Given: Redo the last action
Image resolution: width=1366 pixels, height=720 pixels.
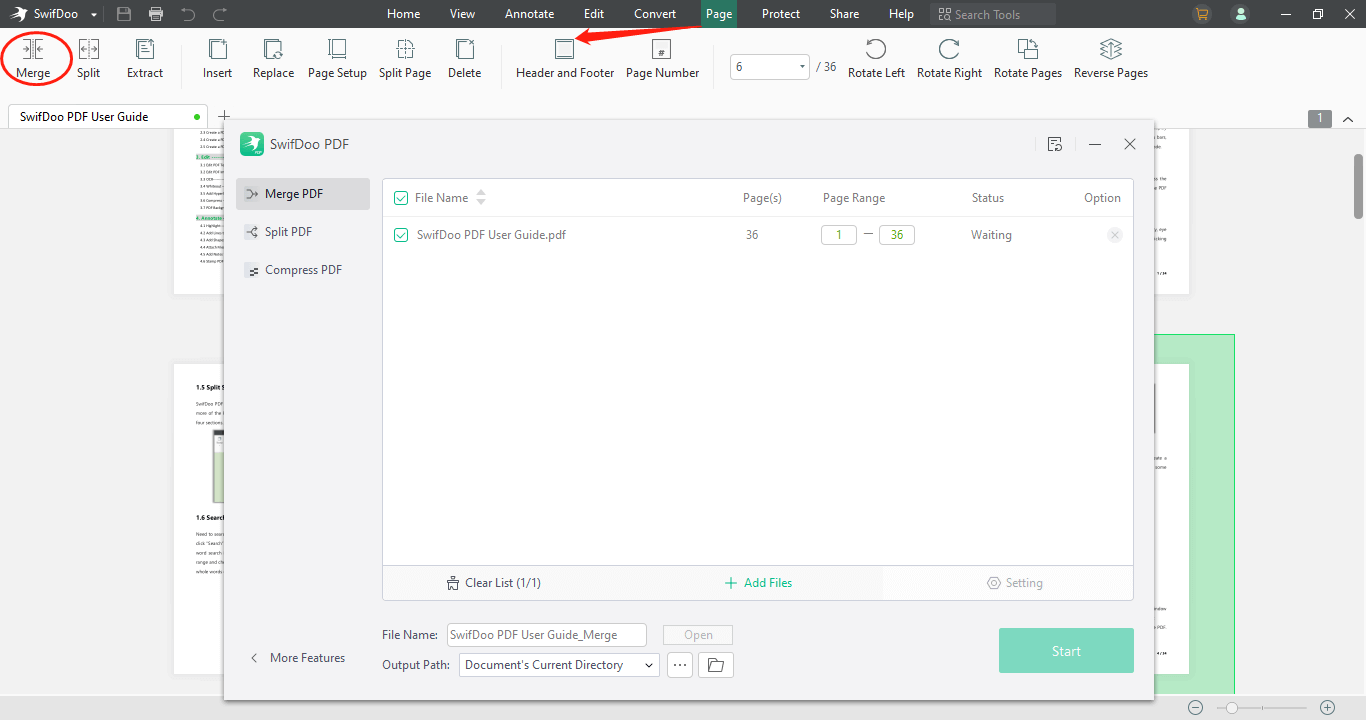Looking at the screenshot, I should pyautogui.click(x=220, y=14).
